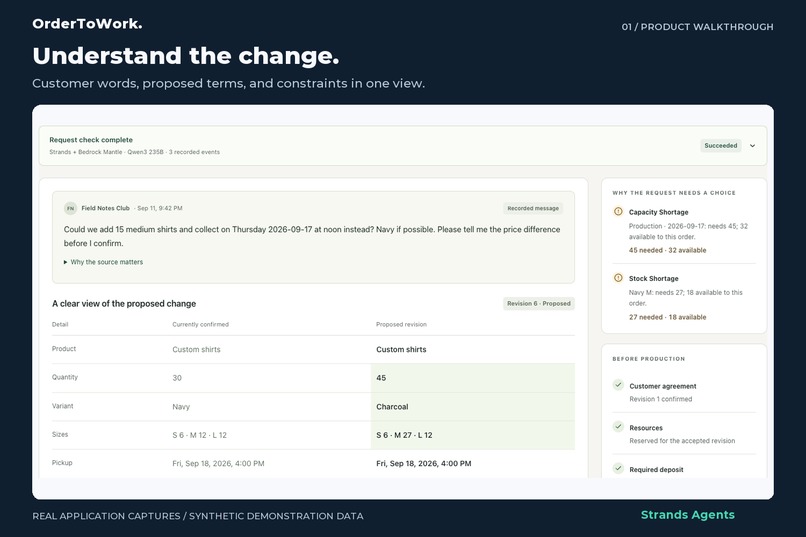
Task: Click the Proposed revision column header
Action: tap(401, 324)
